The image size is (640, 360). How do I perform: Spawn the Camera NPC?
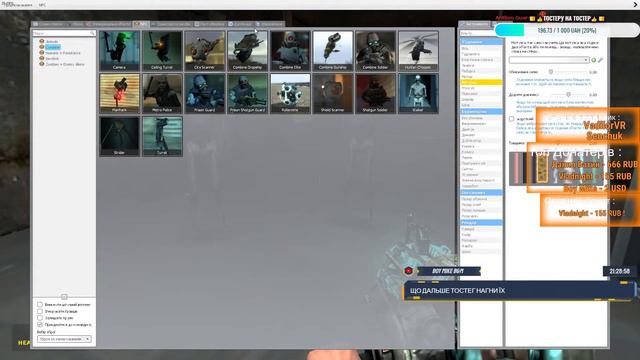coord(119,51)
